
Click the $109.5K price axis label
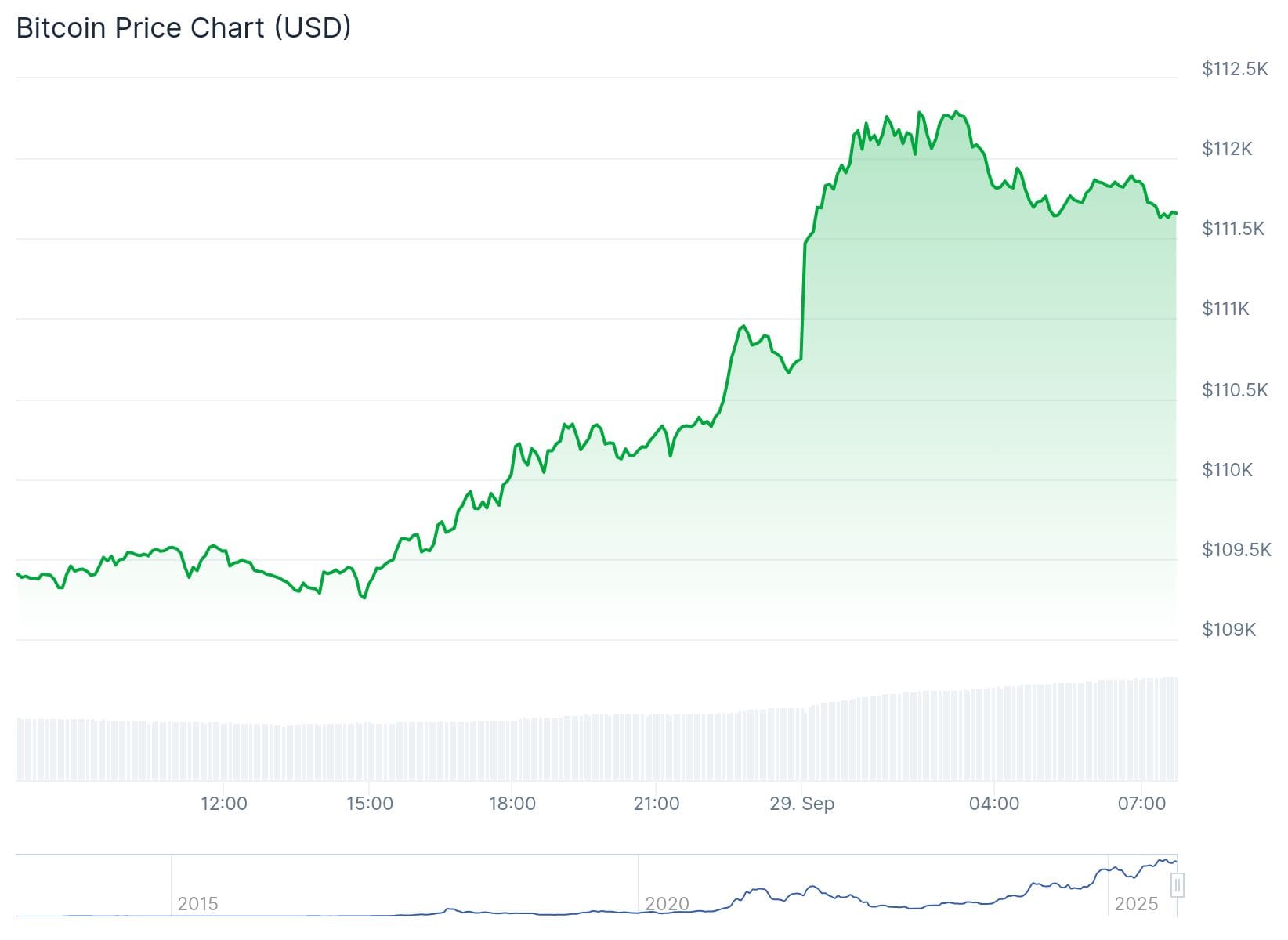point(1236,550)
